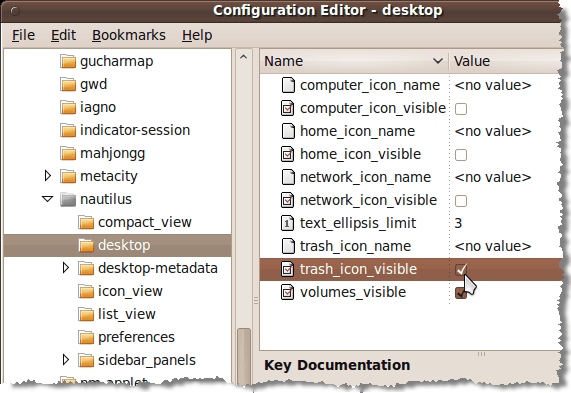Click the text_ellipsis_limit integer key icon
This screenshot has width=571, height=393.
[x=288, y=223]
